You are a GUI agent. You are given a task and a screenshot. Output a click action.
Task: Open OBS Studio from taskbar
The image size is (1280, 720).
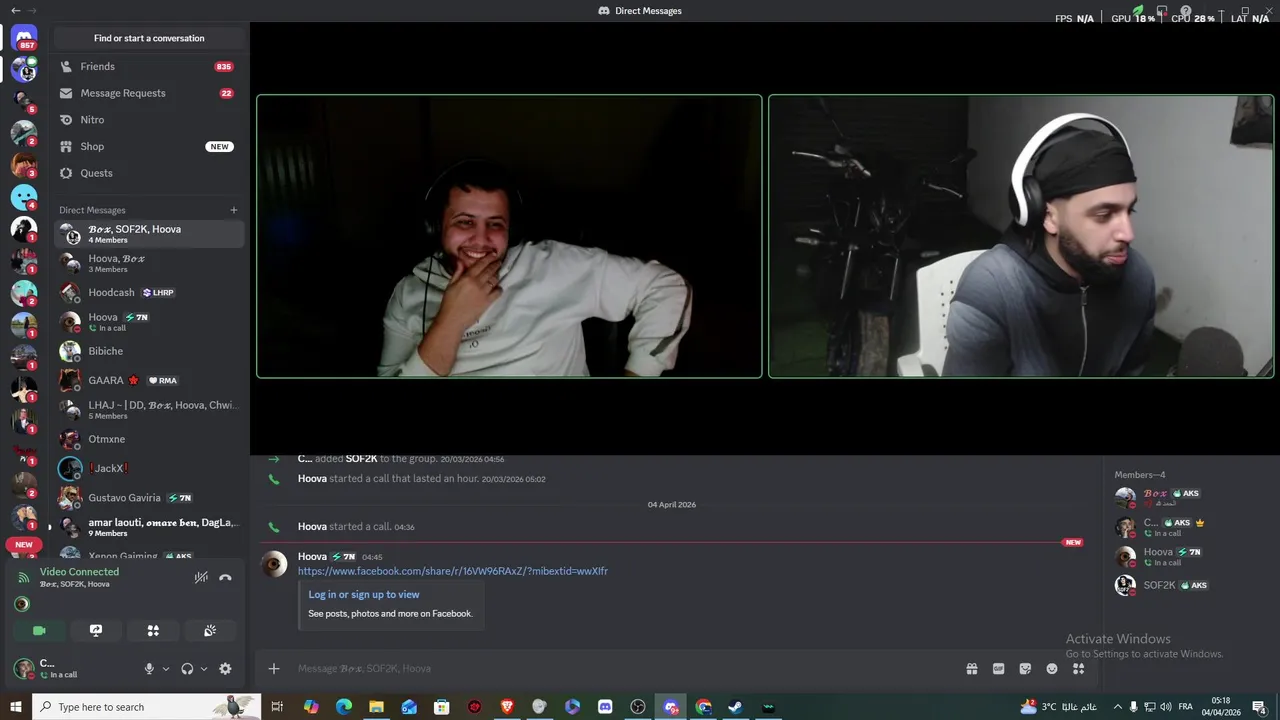(x=638, y=707)
